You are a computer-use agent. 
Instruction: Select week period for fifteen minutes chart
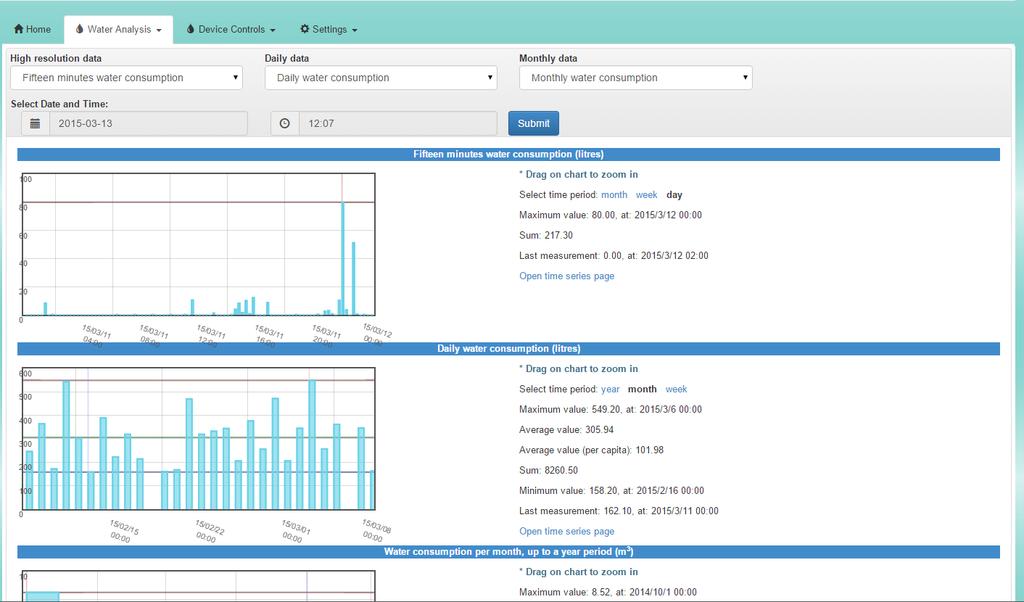647,195
